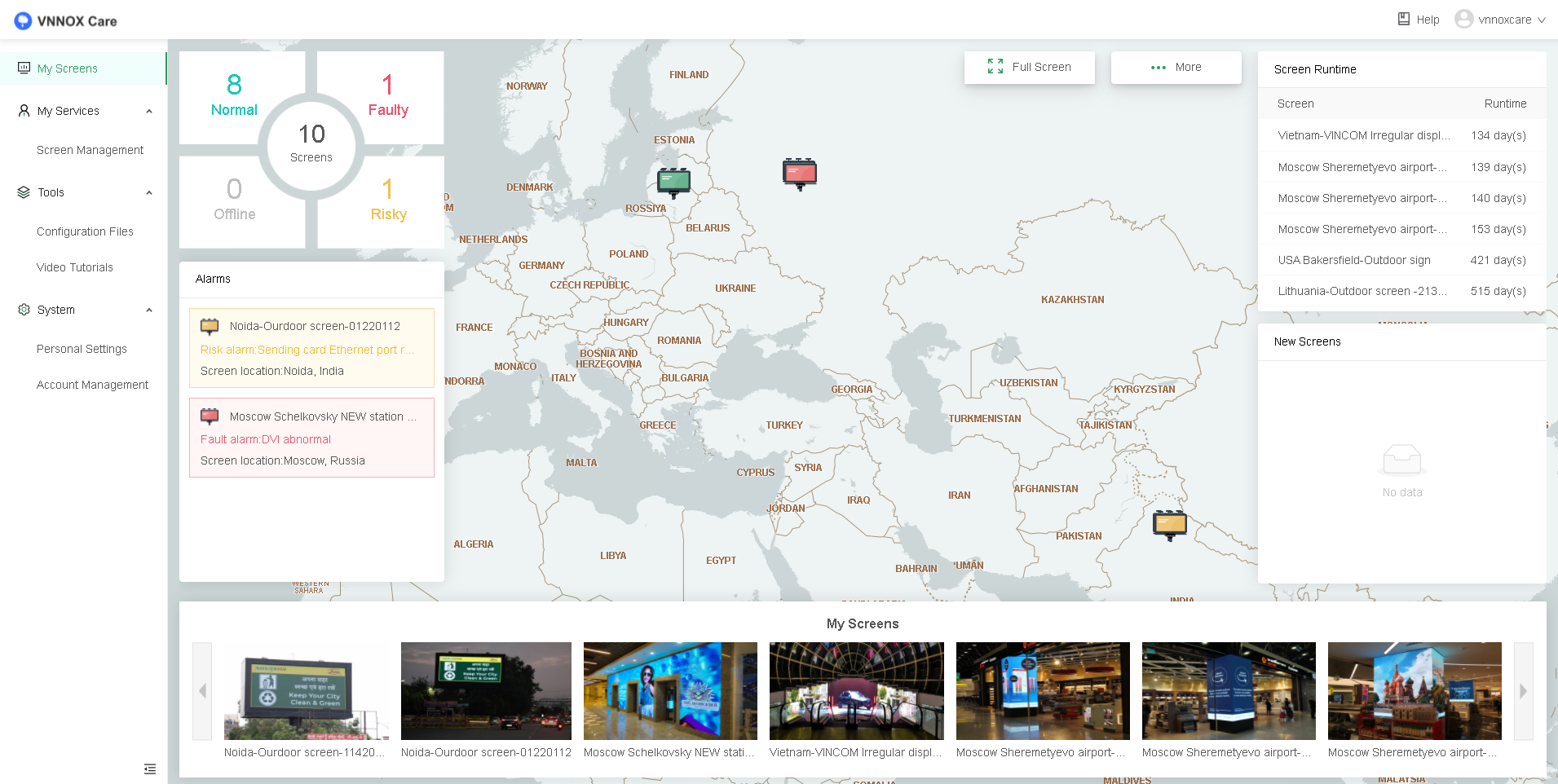Collapse the My Services section
This screenshot has width=1558, height=784.
[149, 112]
